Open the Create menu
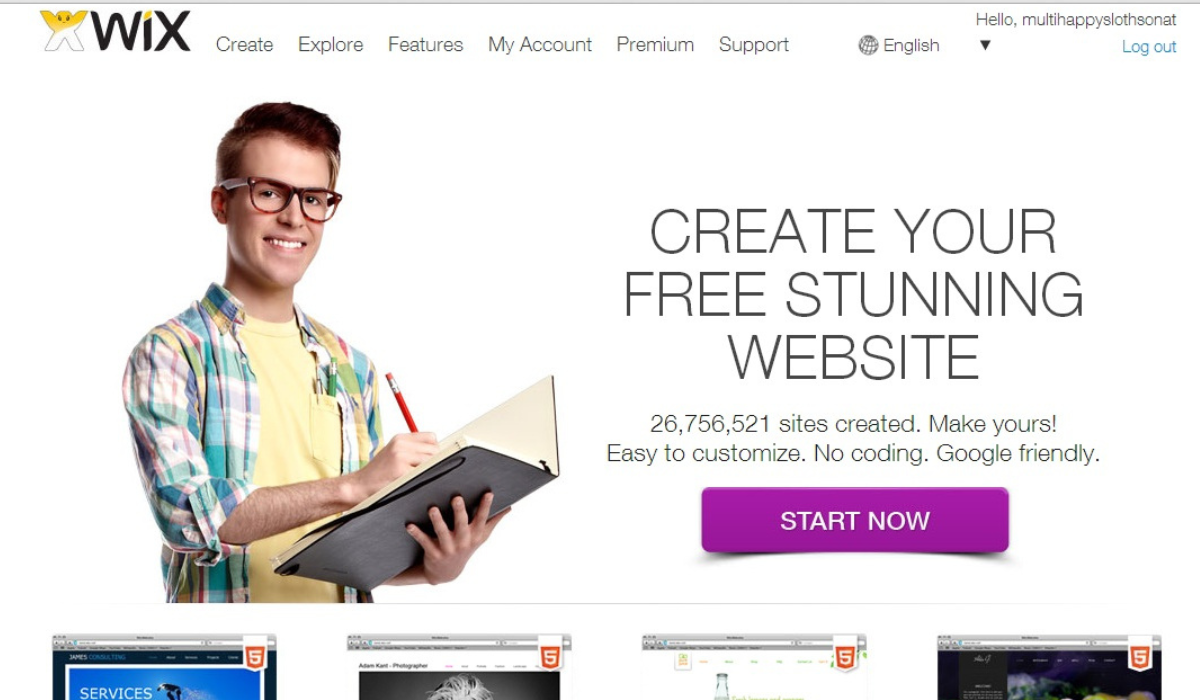 tap(244, 45)
